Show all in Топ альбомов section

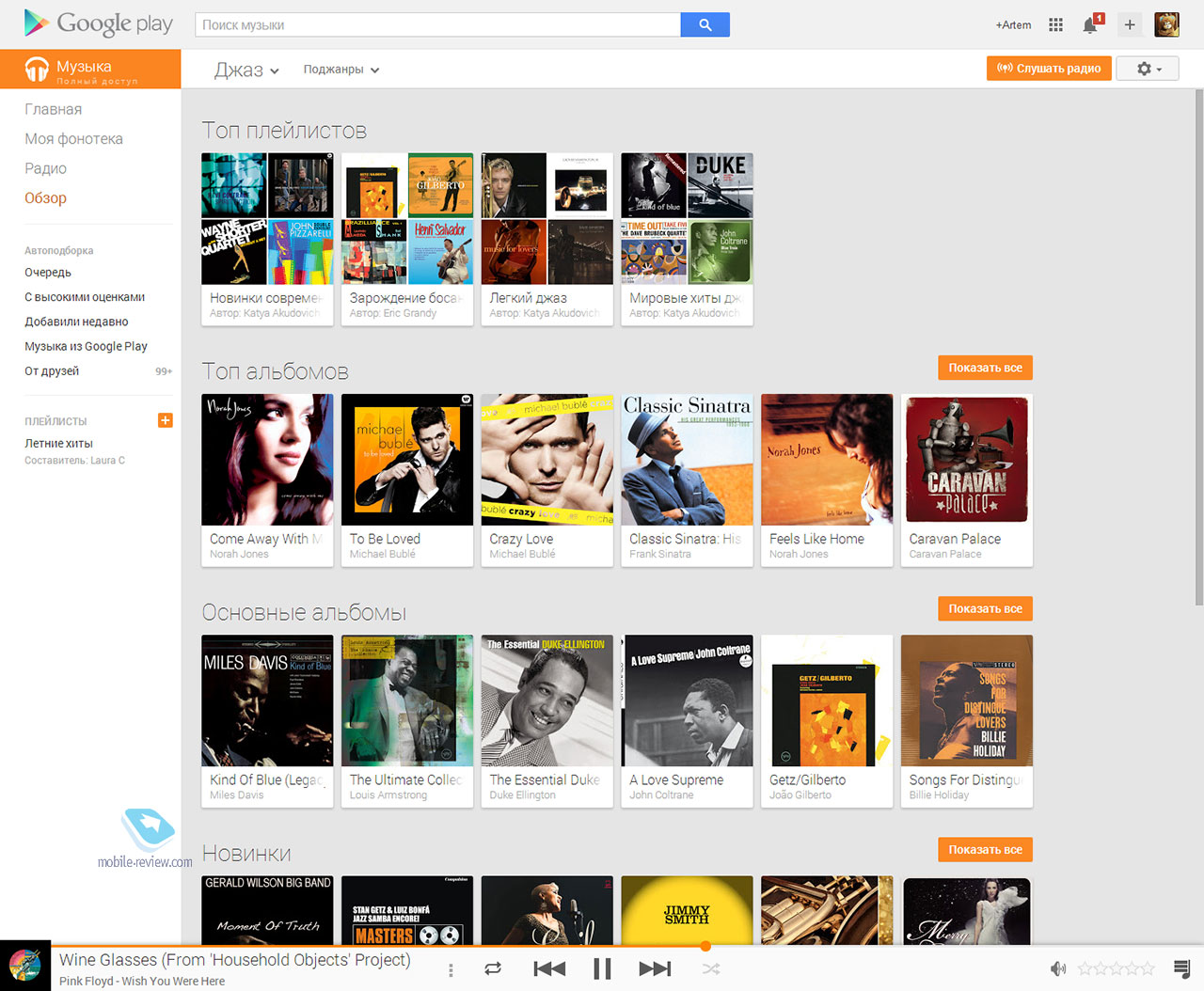985,368
